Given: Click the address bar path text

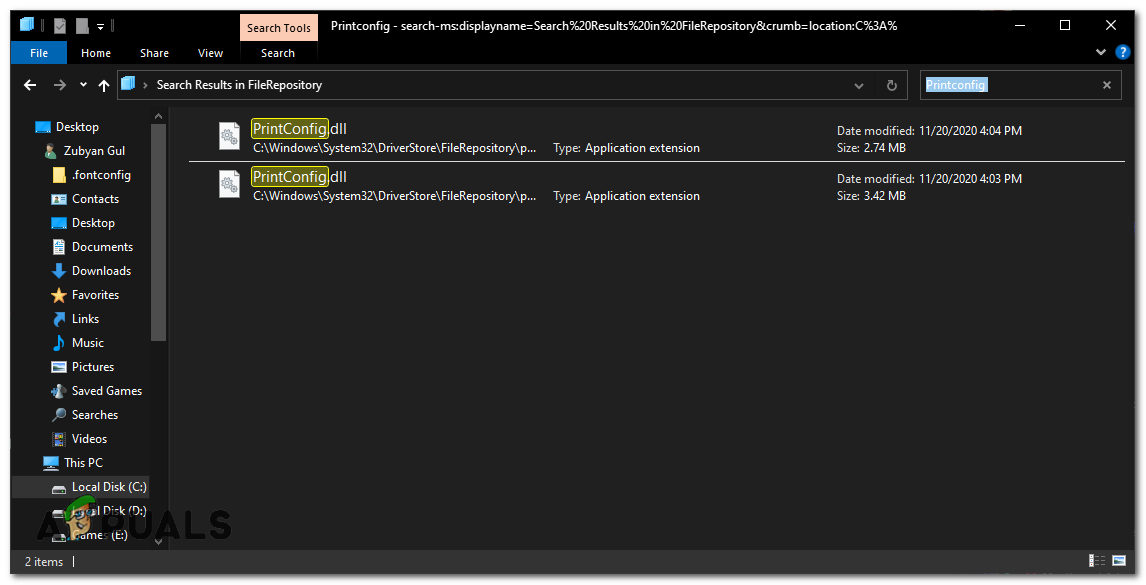Looking at the screenshot, I should click(x=239, y=85).
